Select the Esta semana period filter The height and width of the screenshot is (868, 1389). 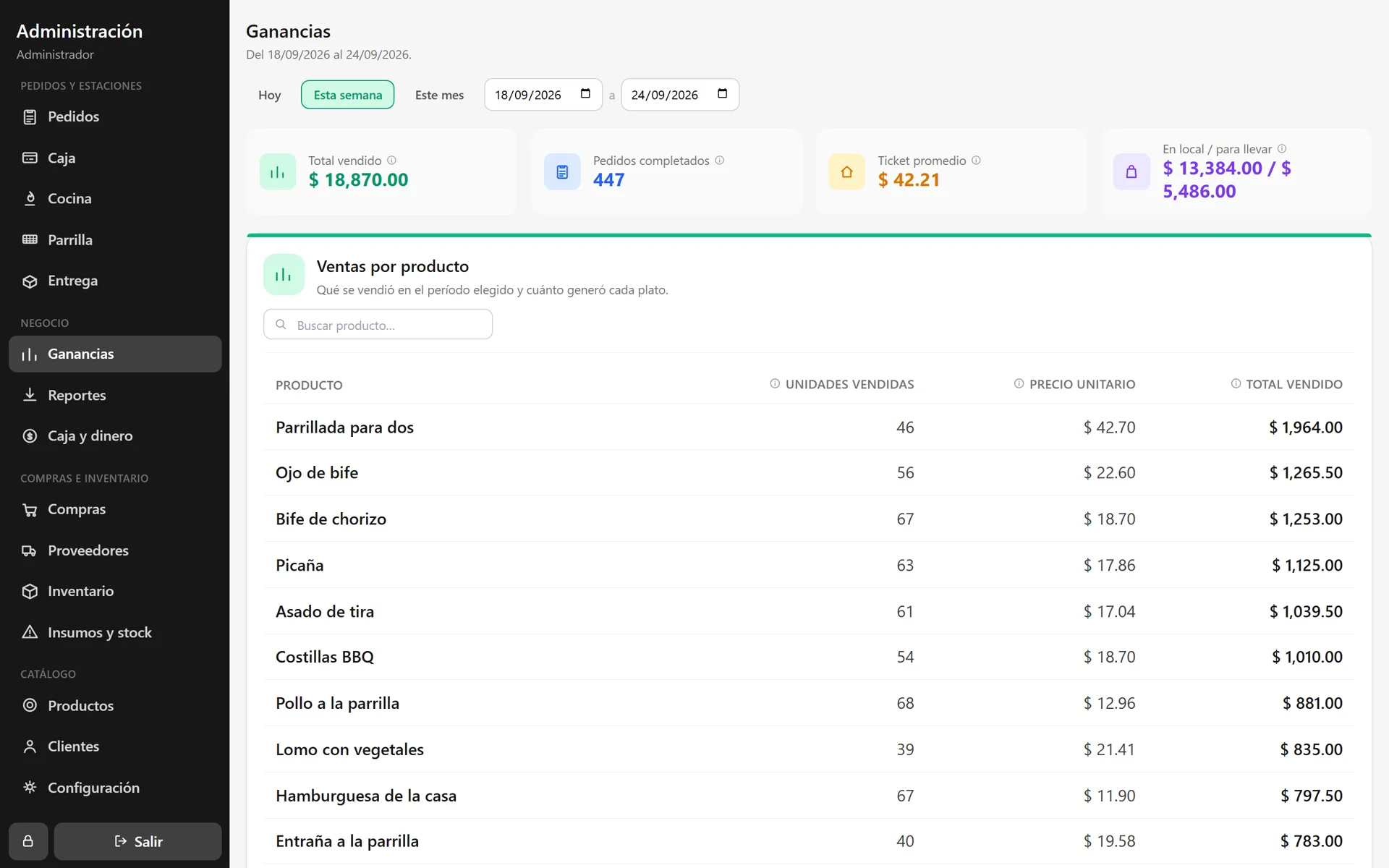[x=347, y=95]
